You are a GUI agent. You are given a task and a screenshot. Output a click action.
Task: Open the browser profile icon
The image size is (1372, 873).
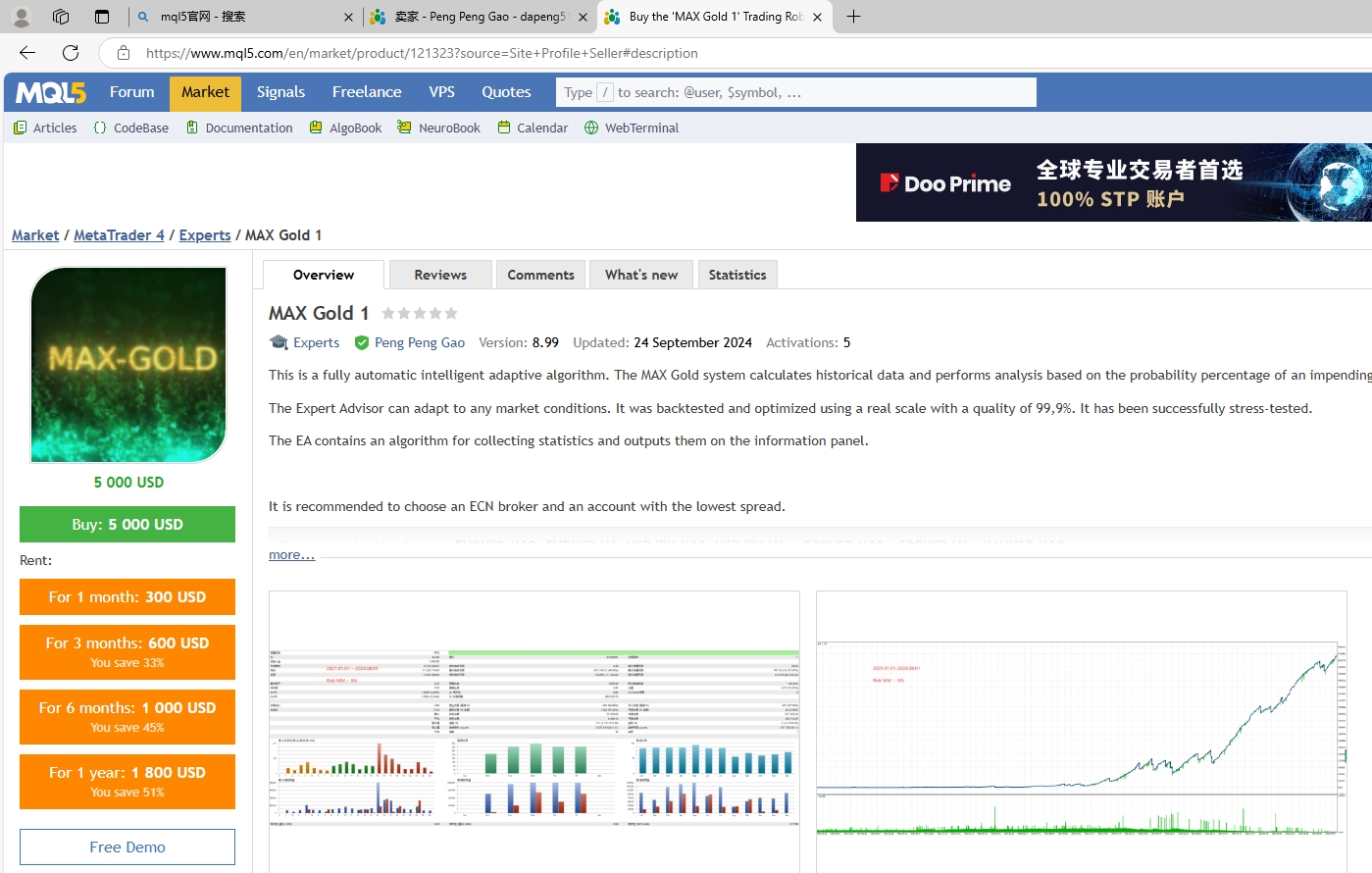[22, 17]
